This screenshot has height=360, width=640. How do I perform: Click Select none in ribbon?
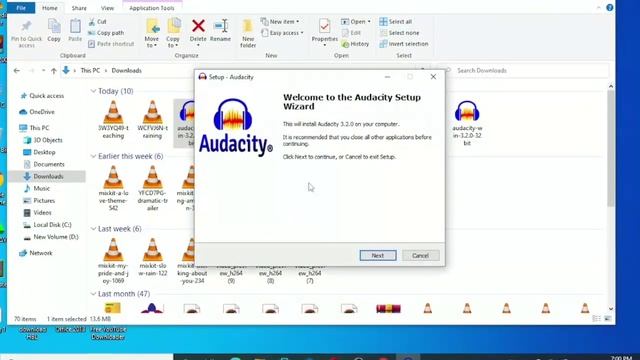[399, 33]
